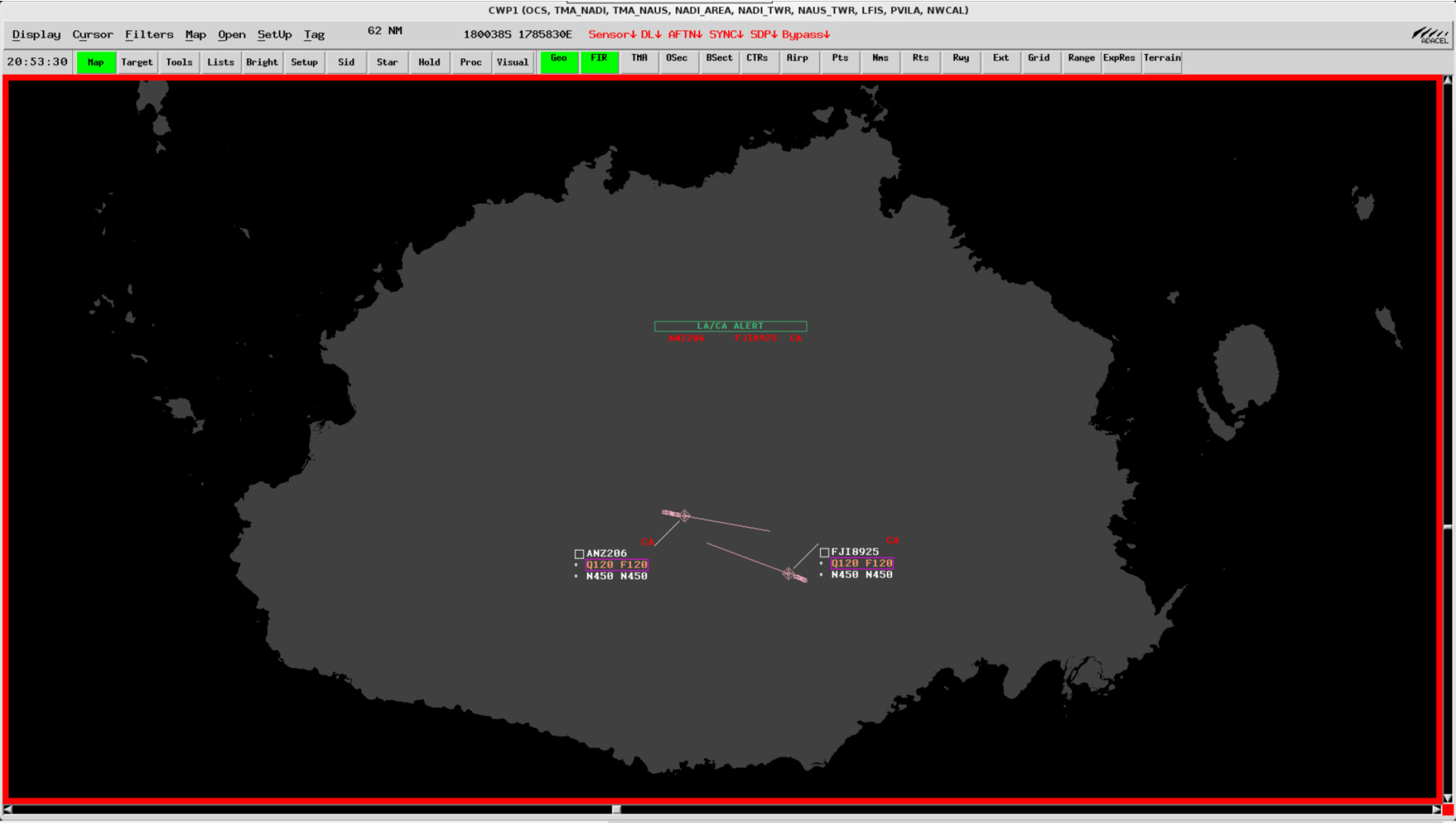Screen dimensions: 1456x823
Task: Click N450 N450 under FJI8925
Action: 862,575
